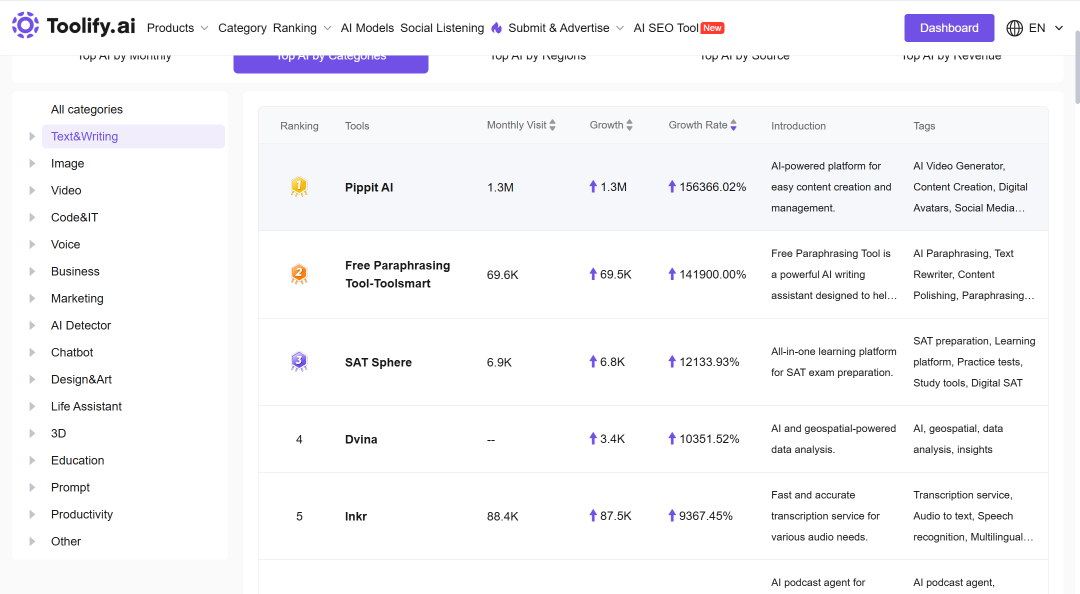Click the orange rank 2 medal icon
1080x594 pixels.
[x=299, y=274]
